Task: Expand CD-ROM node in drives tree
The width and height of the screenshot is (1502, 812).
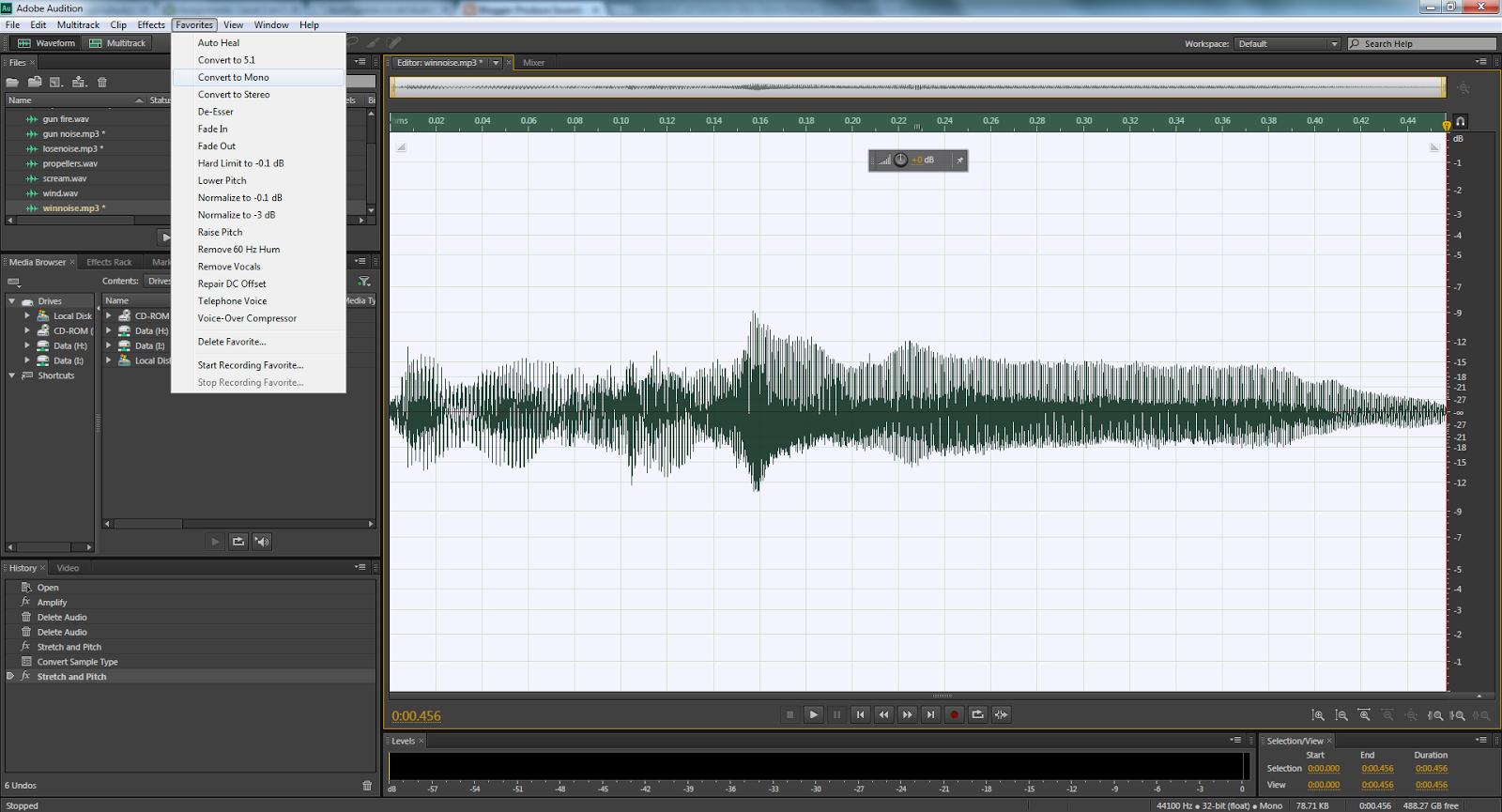Action: 27,331
